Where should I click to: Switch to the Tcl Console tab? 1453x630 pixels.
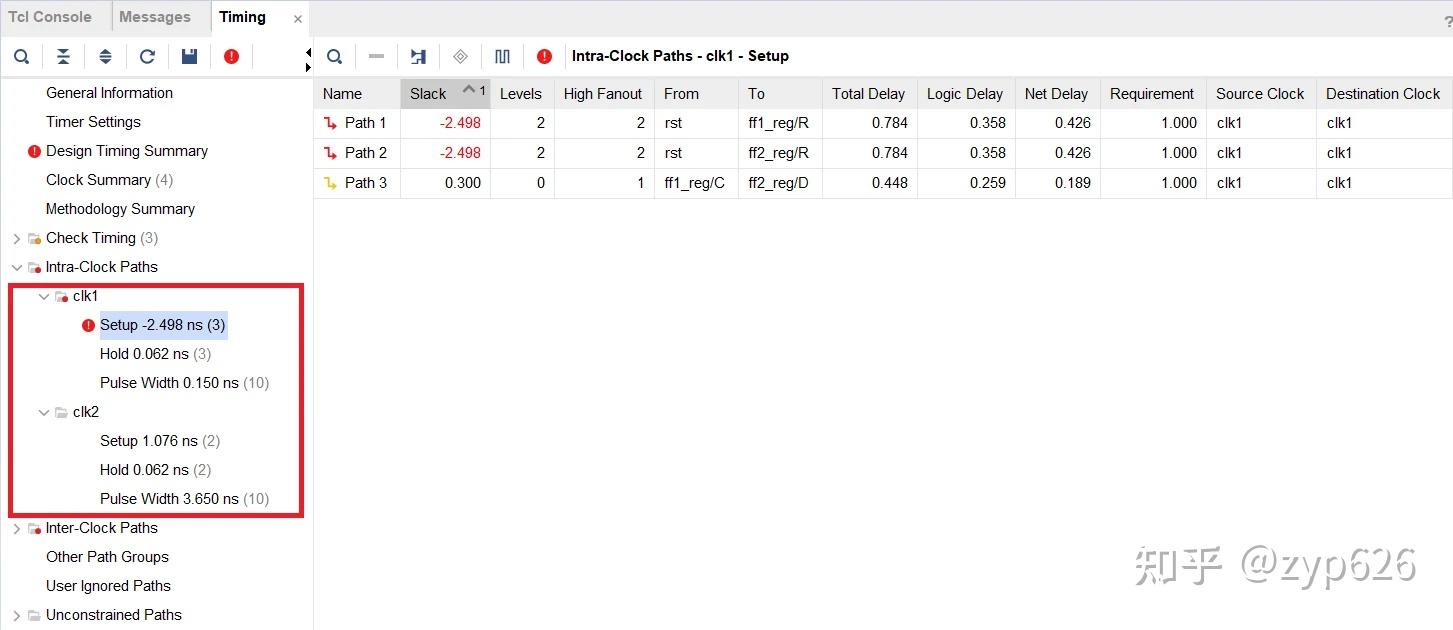click(50, 17)
